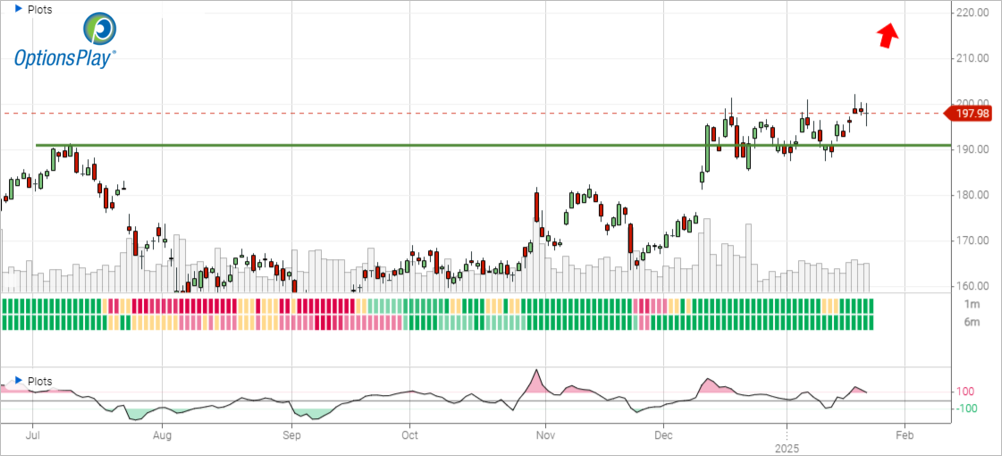Click the red dashed current price line
The height and width of the screenshot is (456, 1002).
click(x=472, y=114)
